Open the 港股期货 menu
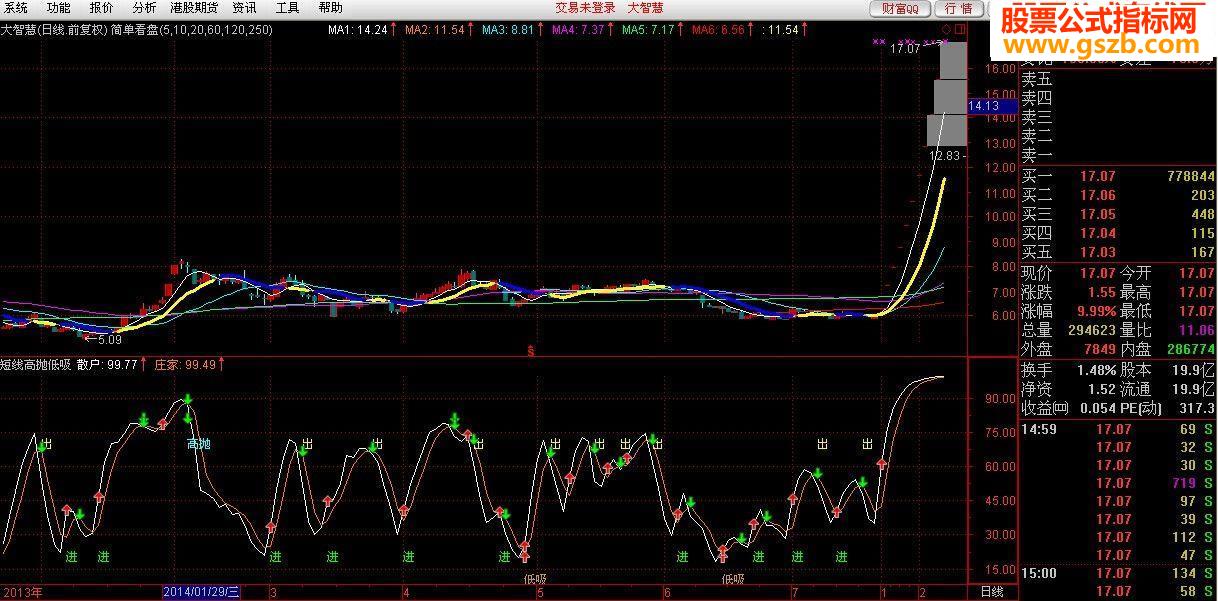 coord(194,8)
